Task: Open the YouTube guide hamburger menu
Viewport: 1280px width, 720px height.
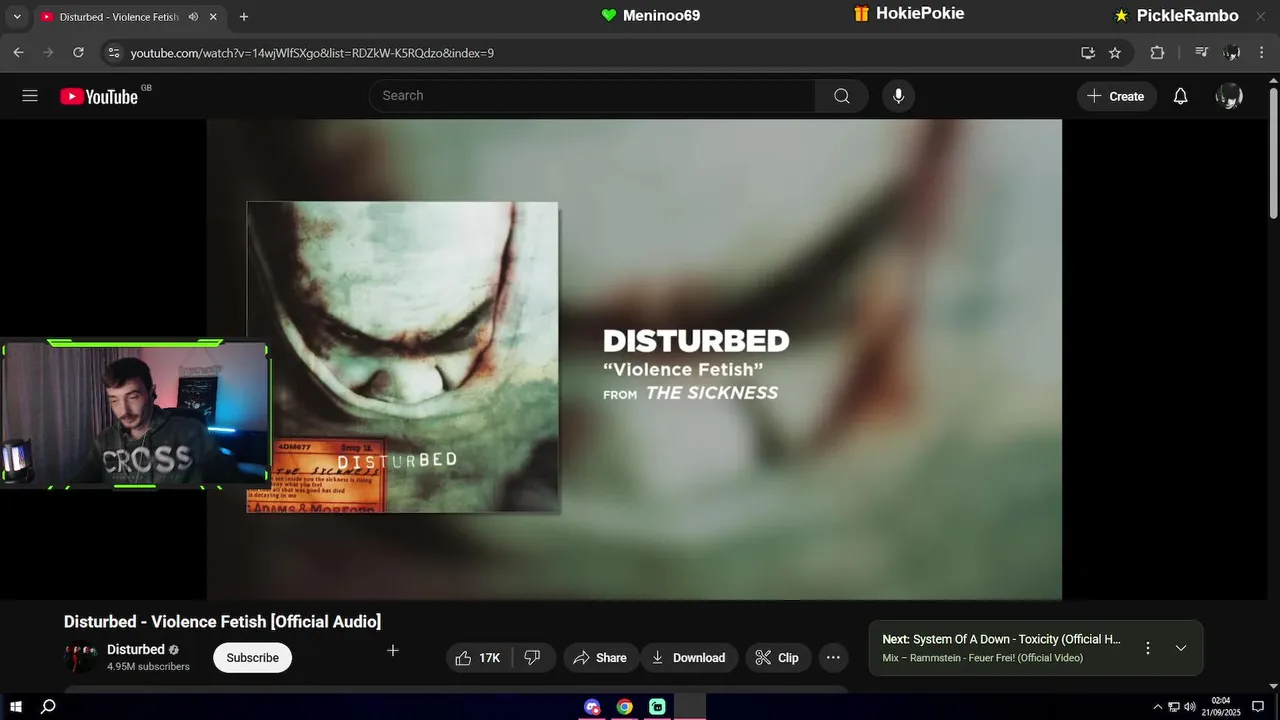Action: click(30, 96)
